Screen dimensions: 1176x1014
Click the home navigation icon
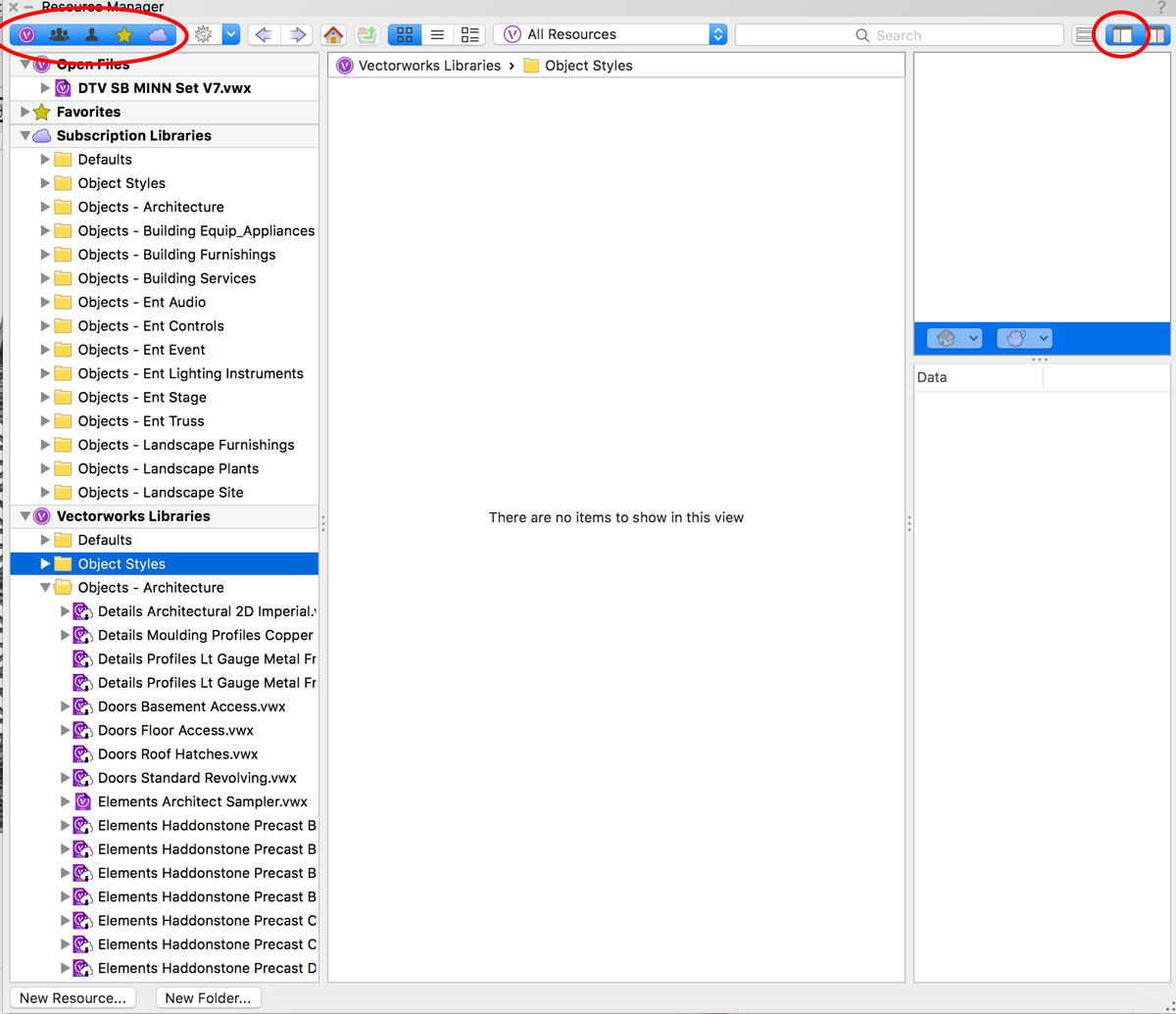click(x=333, y=33)
